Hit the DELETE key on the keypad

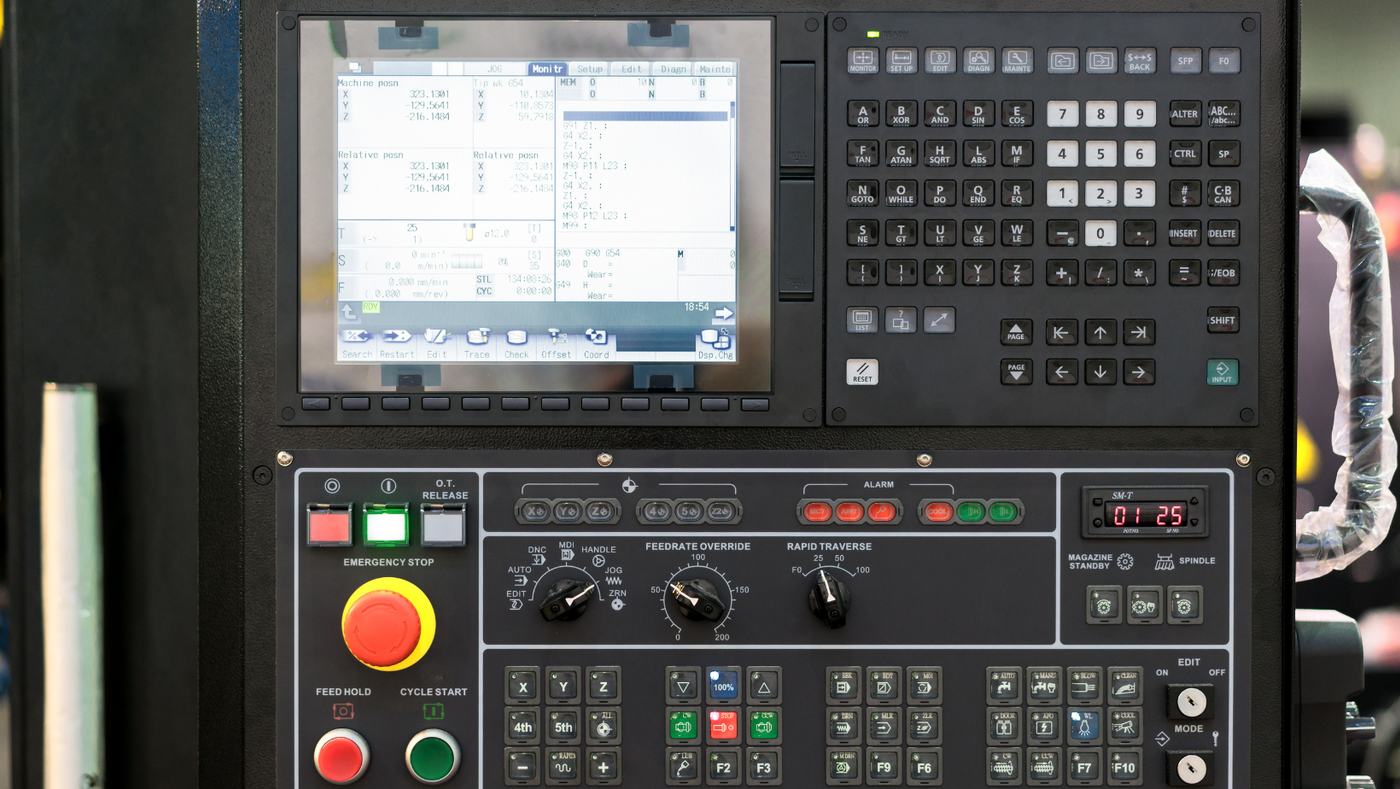click(x=1222, y=233)
